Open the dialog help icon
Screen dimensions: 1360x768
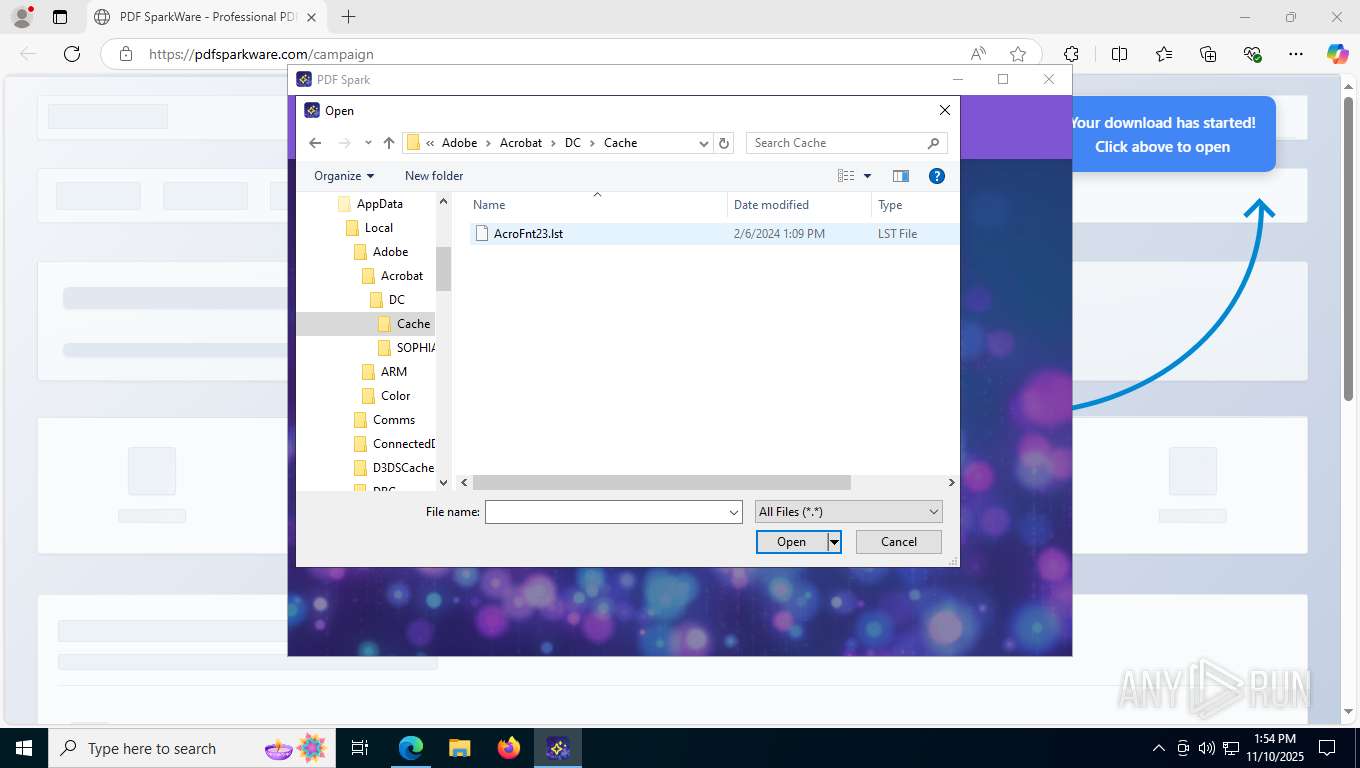click(937, 176)
